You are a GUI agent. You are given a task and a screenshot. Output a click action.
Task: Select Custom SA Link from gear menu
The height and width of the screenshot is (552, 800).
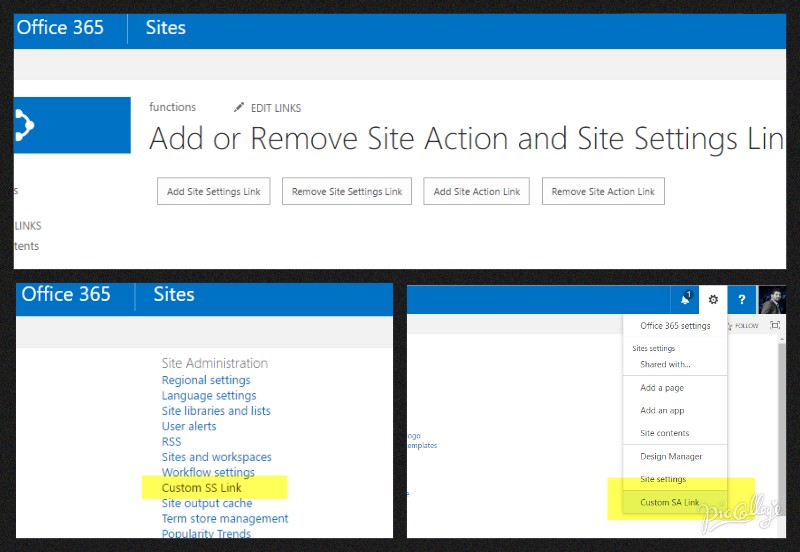(x=669, y=502)
